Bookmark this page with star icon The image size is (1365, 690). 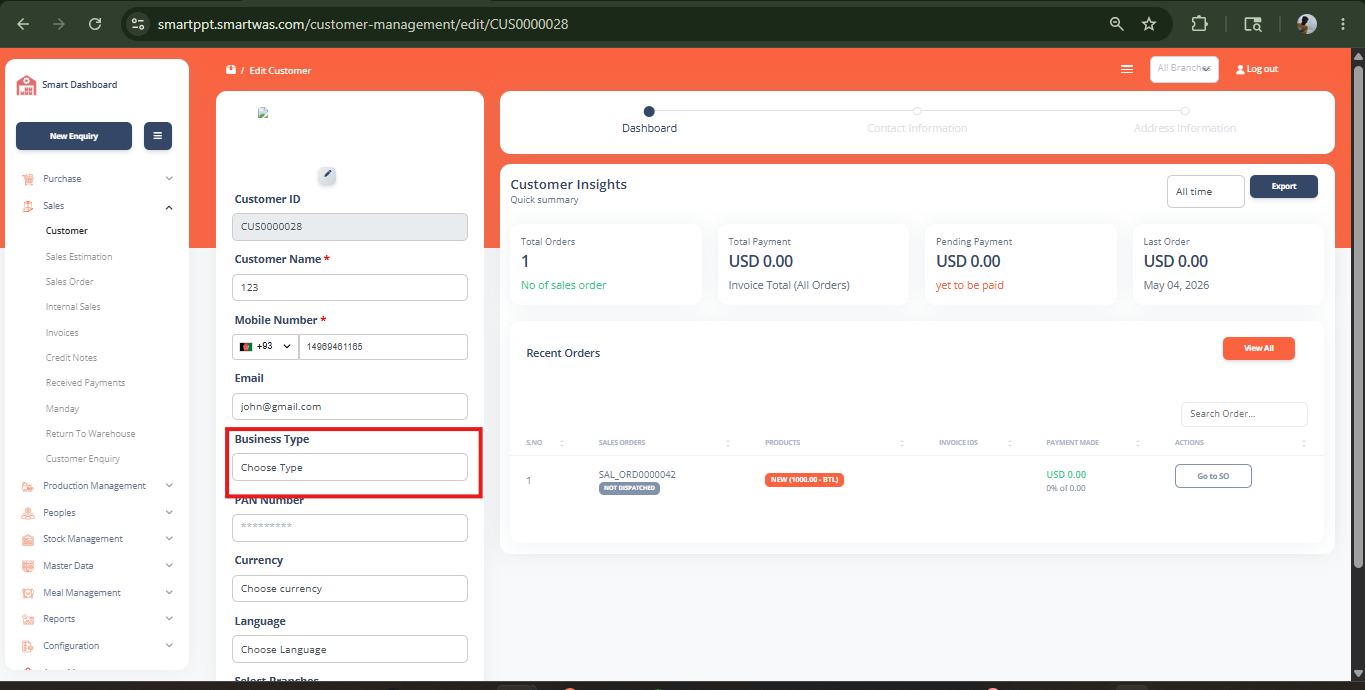coord(1149,24)
